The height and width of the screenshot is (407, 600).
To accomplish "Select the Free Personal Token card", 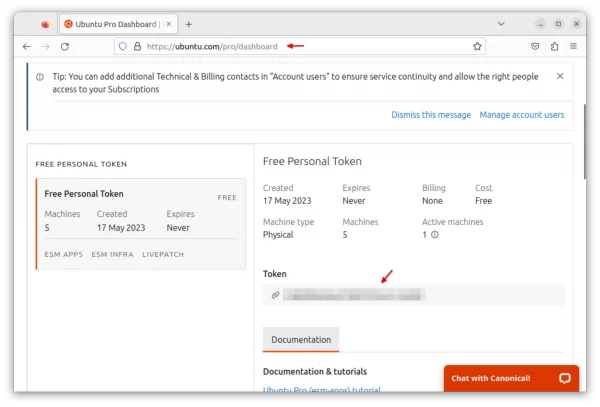I will tap(141, 224).
